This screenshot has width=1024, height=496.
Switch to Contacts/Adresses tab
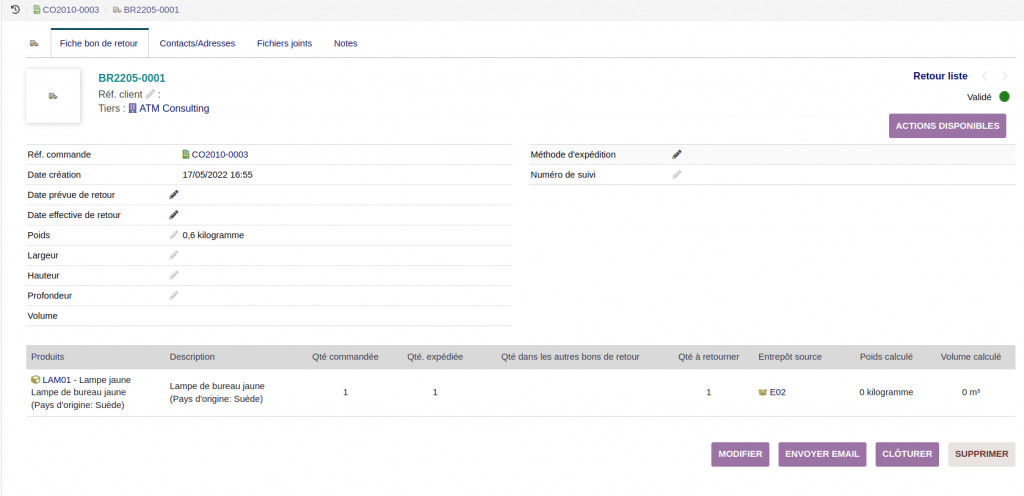click(197, 44)
